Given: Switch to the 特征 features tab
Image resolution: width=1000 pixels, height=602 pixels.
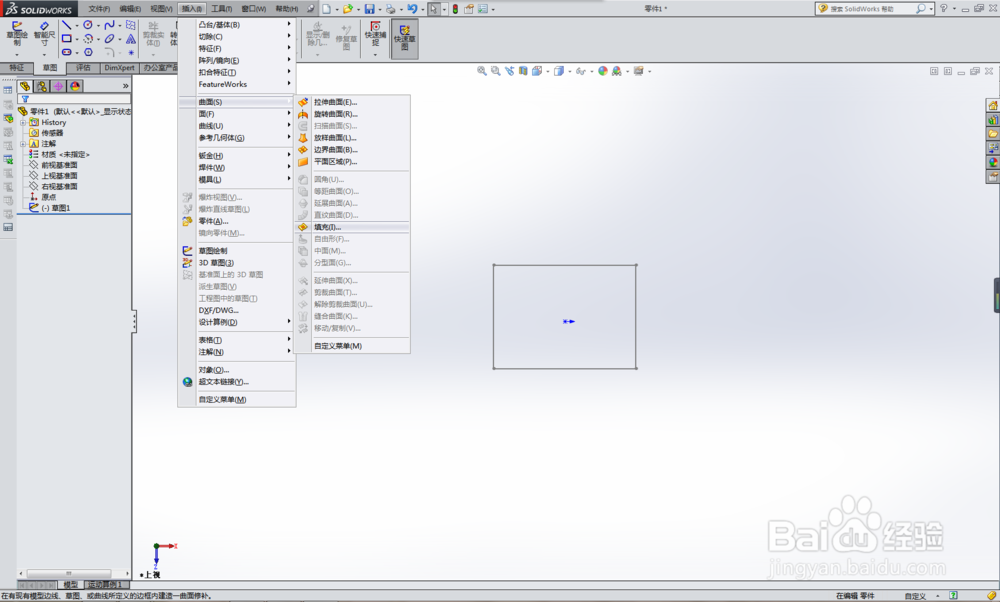Looking at the screenshot, I should (x=17, y=68).
